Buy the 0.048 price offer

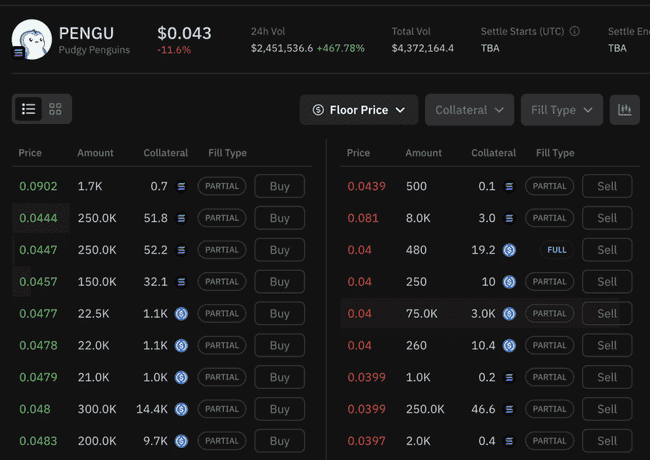(279, 409)
